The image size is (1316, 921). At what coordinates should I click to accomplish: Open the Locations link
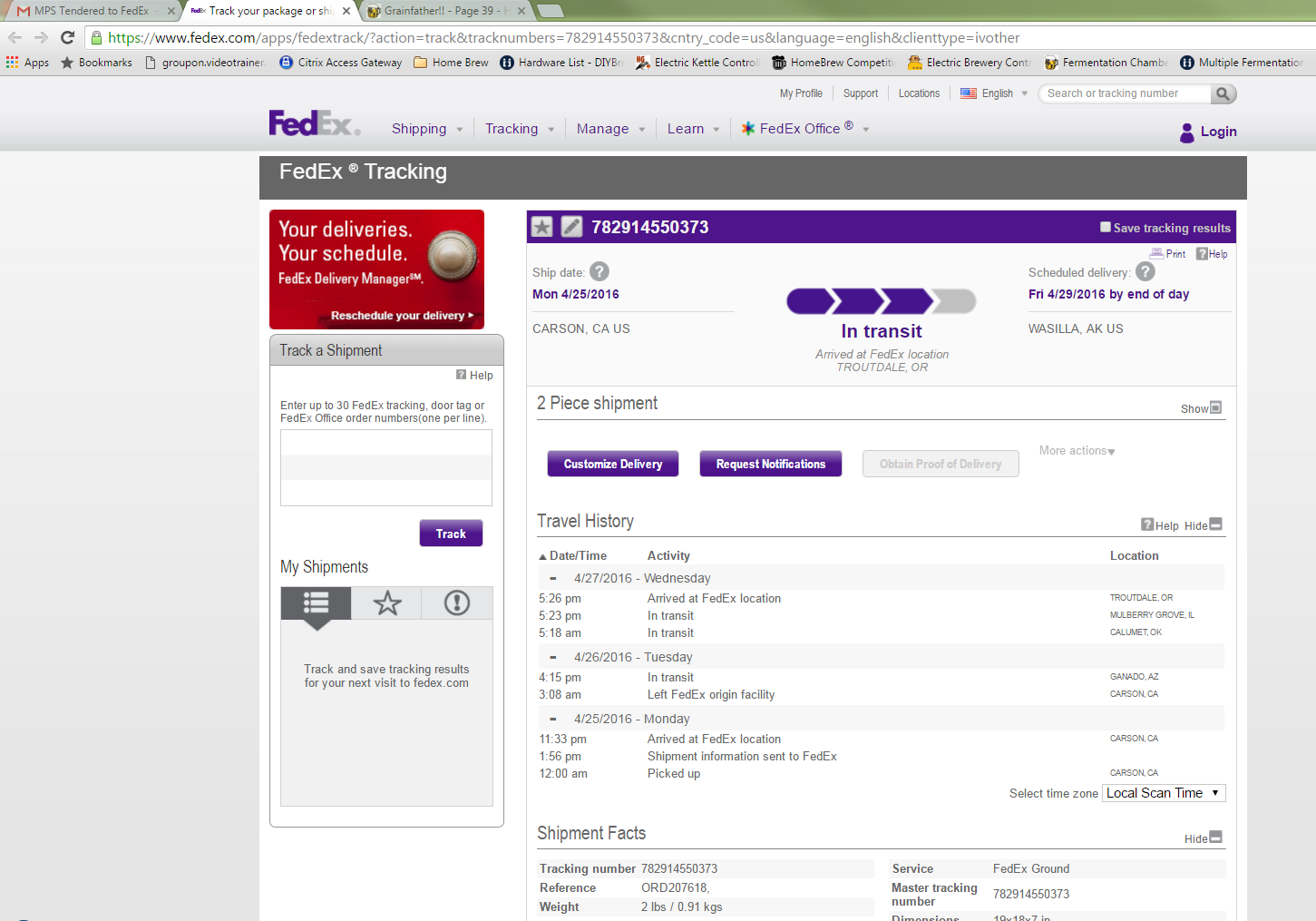(x=919, y=93)
